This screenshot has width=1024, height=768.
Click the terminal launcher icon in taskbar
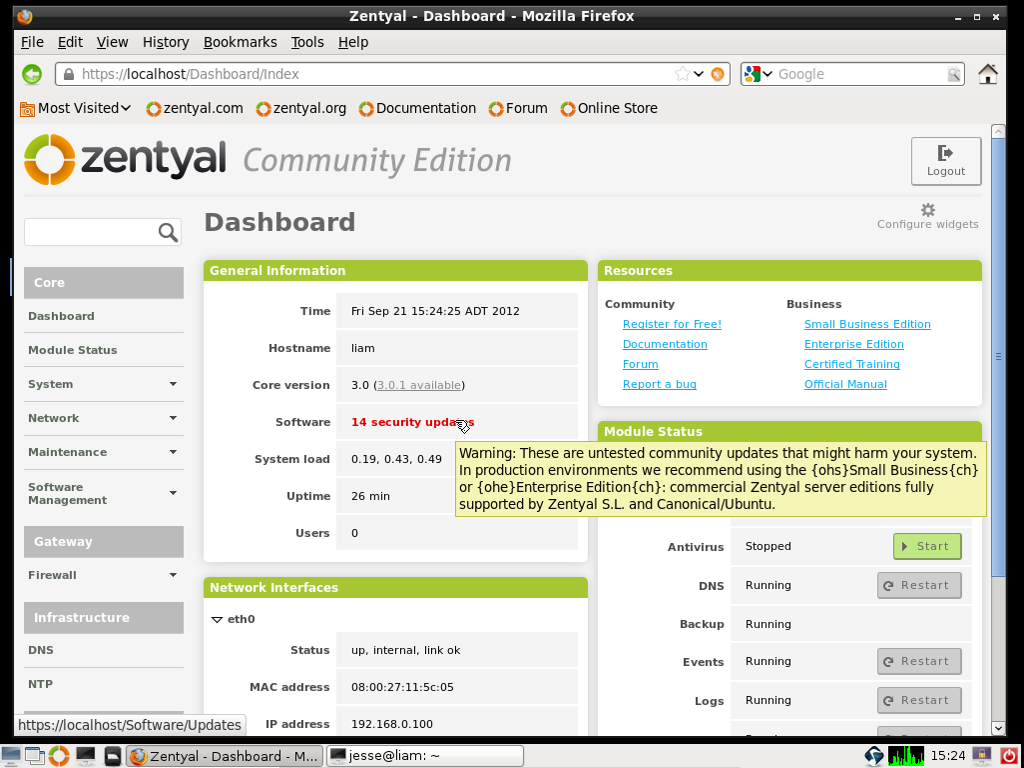(x=86, y=756)
